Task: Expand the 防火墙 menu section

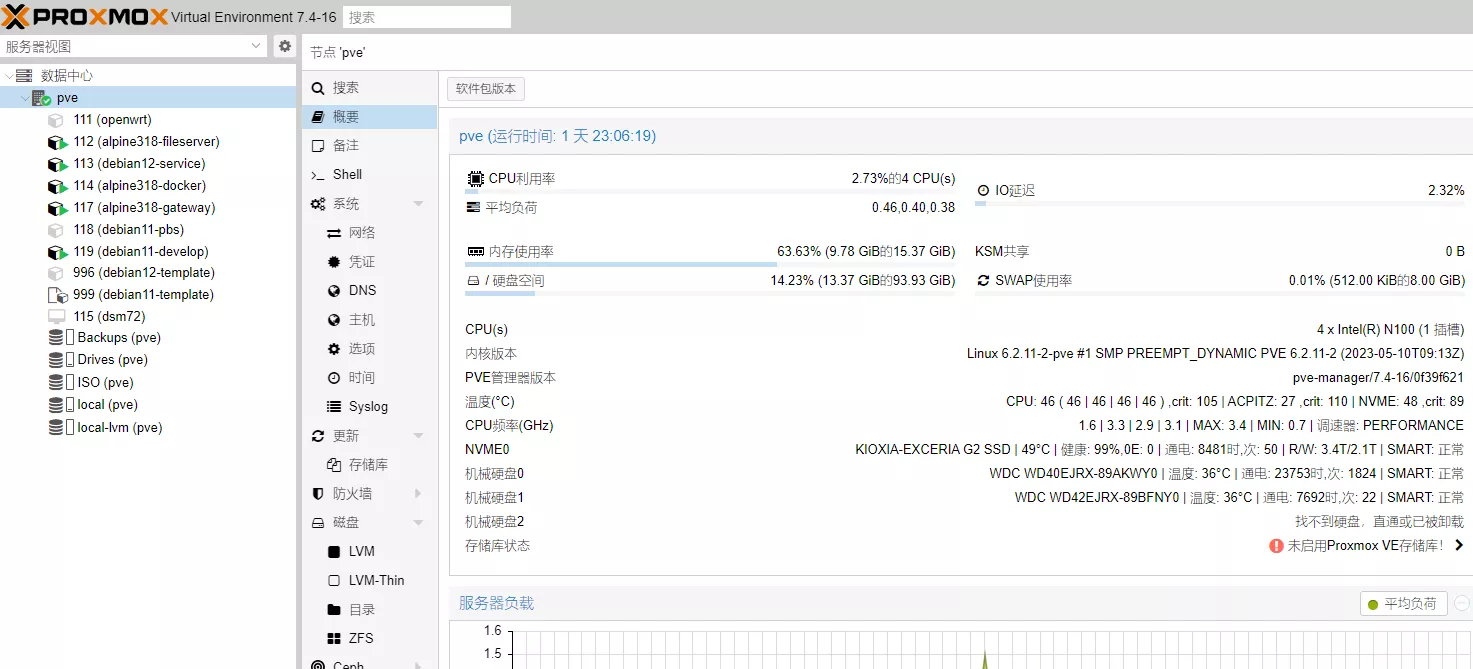Action: [x=418, y=494]
